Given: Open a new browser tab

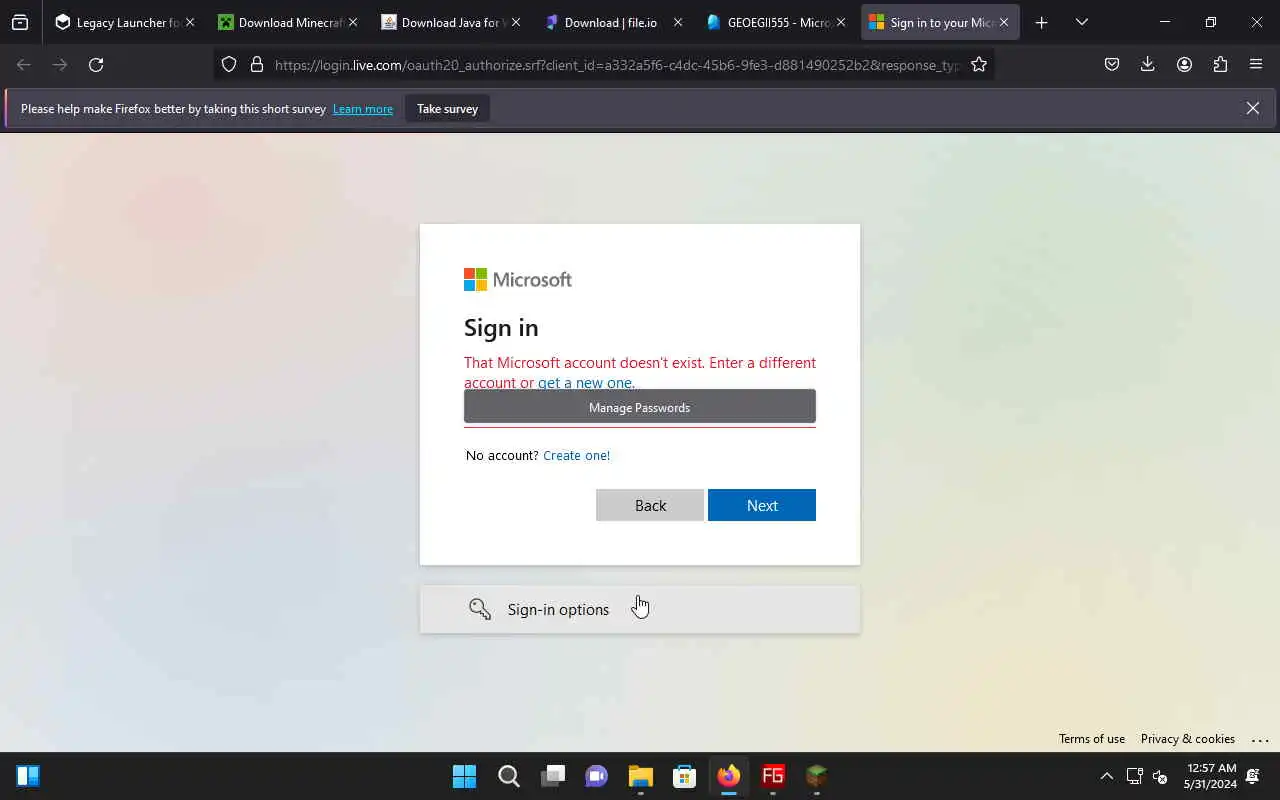Looking at the screenshot, I should click(x=1041, y=22).
